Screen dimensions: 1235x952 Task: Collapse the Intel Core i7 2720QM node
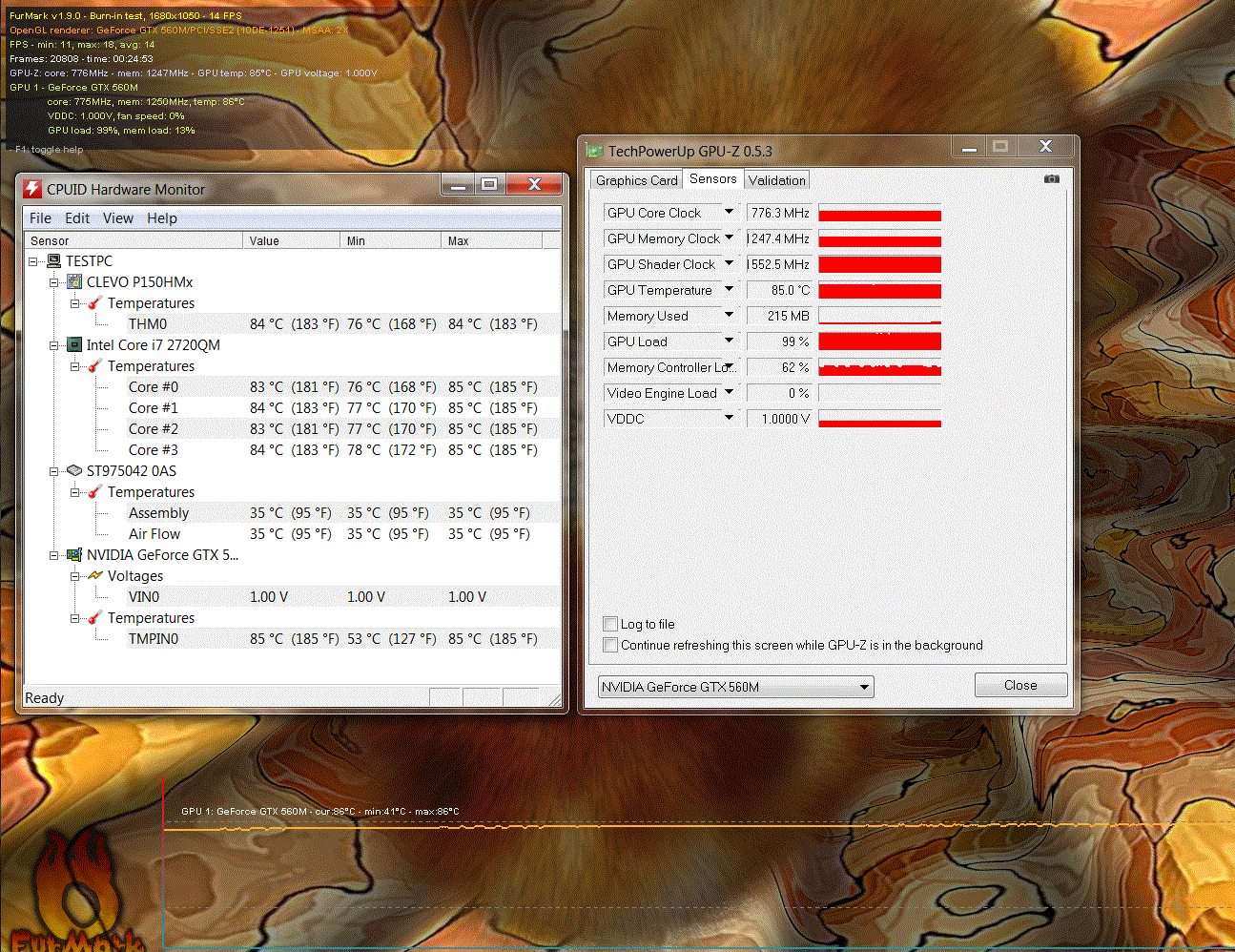[54, 345]
